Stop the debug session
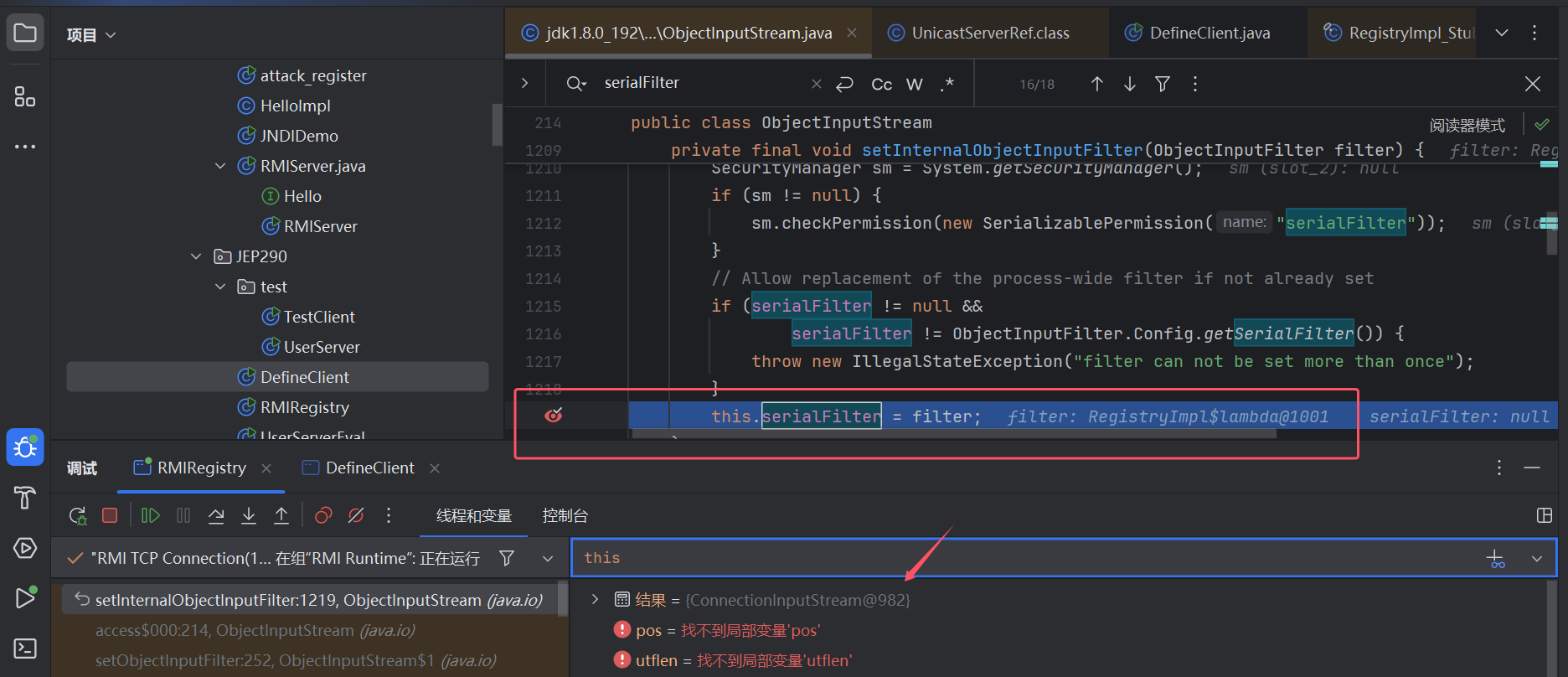The height and width of the screenshot is (677, 1568). pos(110,515)
